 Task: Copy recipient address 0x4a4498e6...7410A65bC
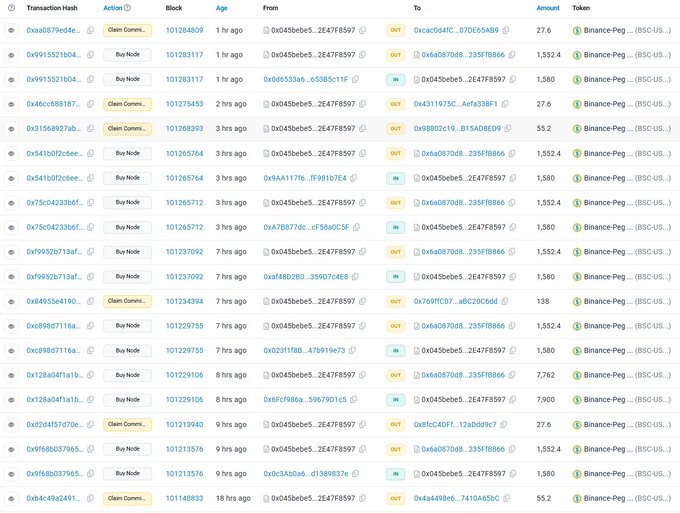[x=507, y=499]
